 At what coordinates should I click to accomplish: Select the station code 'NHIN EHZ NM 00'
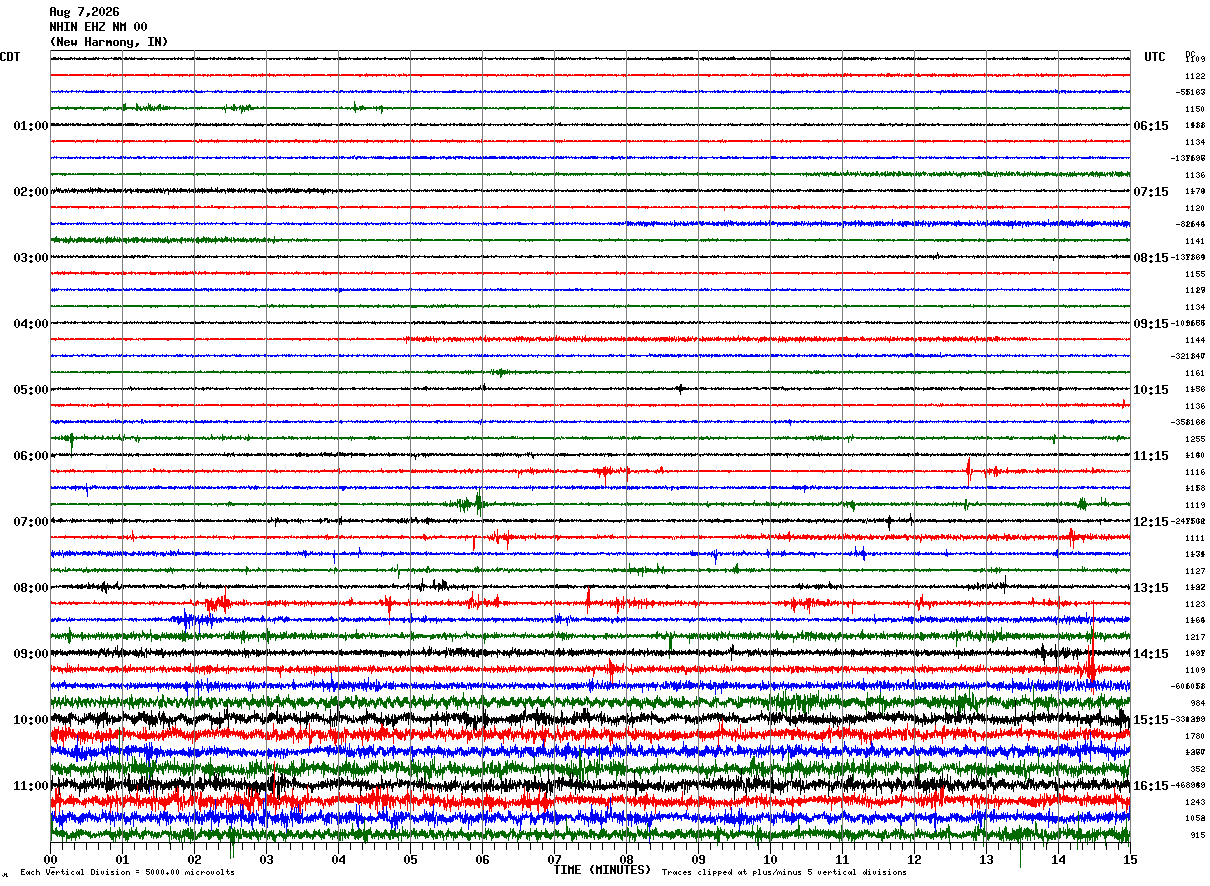click(98, 27)
